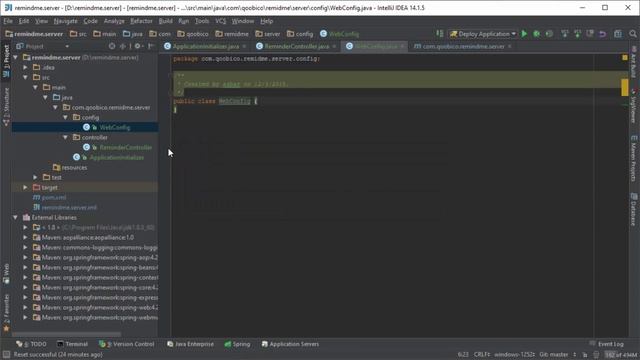Viewport: 640px width, 360px height.
Task: Click the VCS Compare/History icon
Action: pos(590,34)
